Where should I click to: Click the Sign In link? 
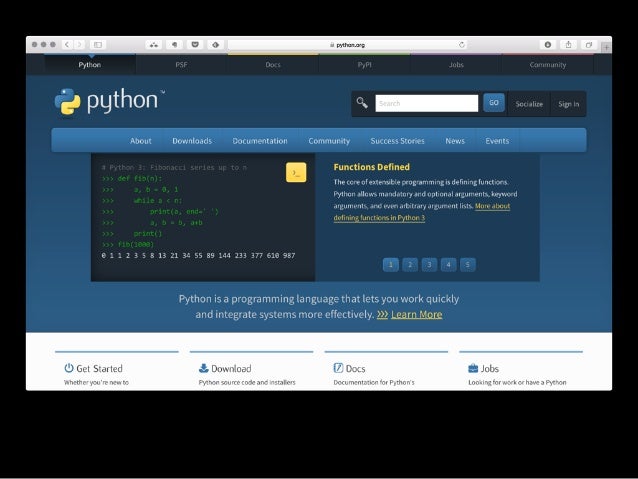click(x=568, y=104)
